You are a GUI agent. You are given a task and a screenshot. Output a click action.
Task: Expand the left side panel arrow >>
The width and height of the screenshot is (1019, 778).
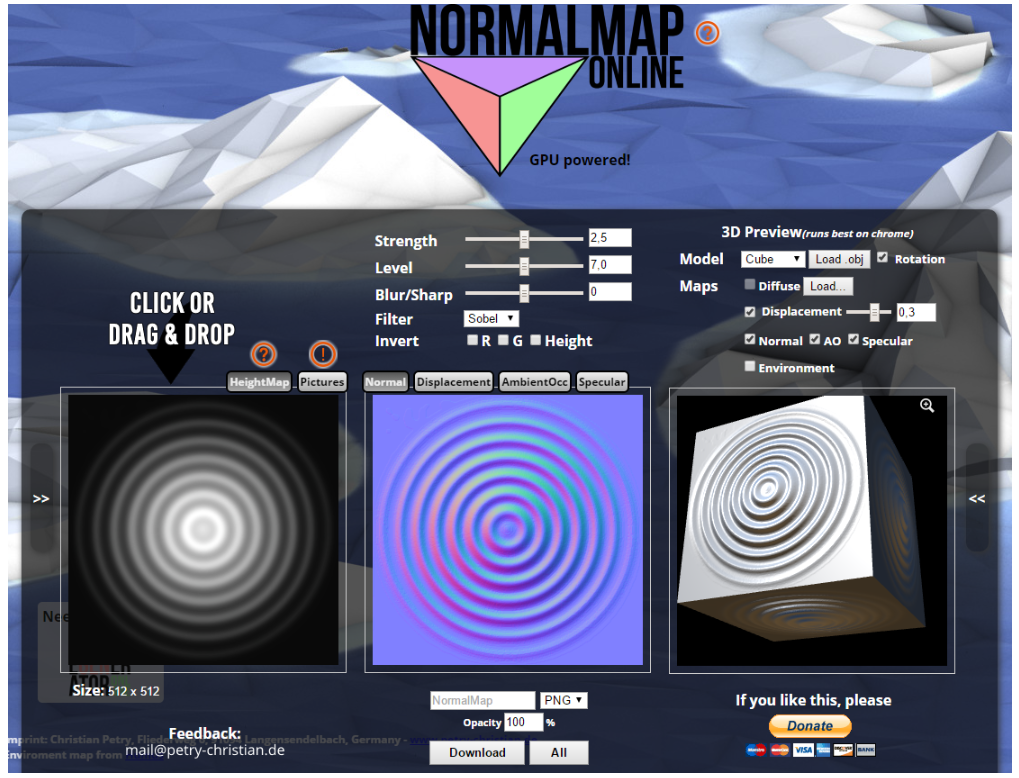tap(41, 499)
